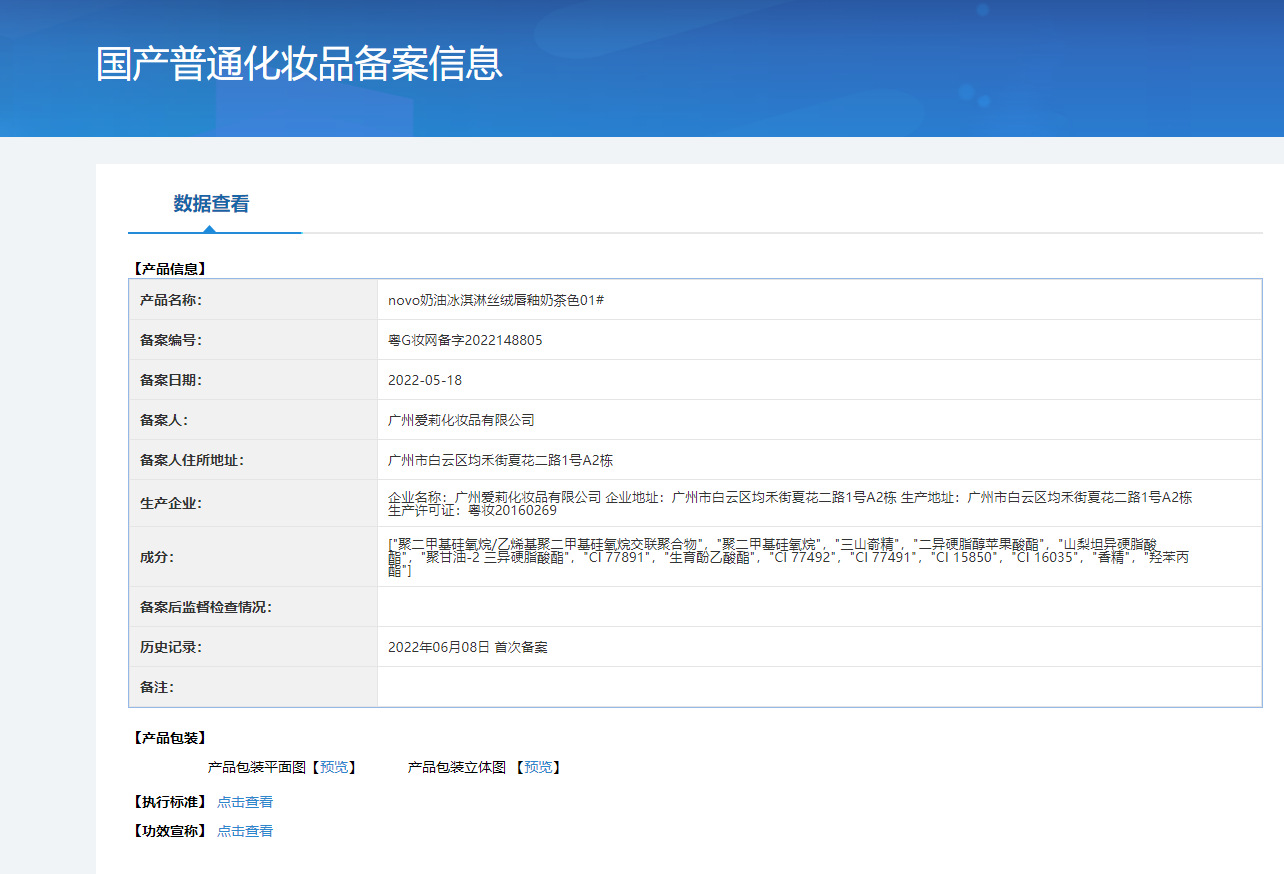Screen dimensions: 1284x874
Task: Click the 产品包装 section heading
Action: [170, 738]
